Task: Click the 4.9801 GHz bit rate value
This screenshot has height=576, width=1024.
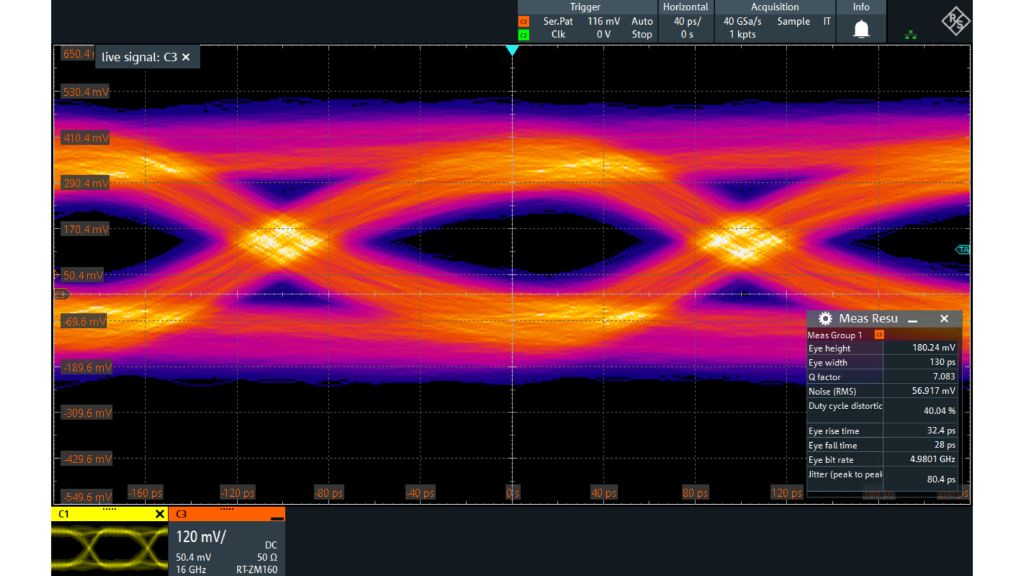Action: coord(933,459)
